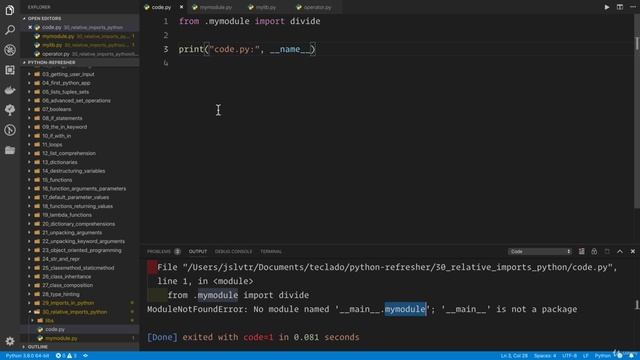Open the Code output channel dropdown
This screenshot has height=360, width=640.
pos(539,251)
